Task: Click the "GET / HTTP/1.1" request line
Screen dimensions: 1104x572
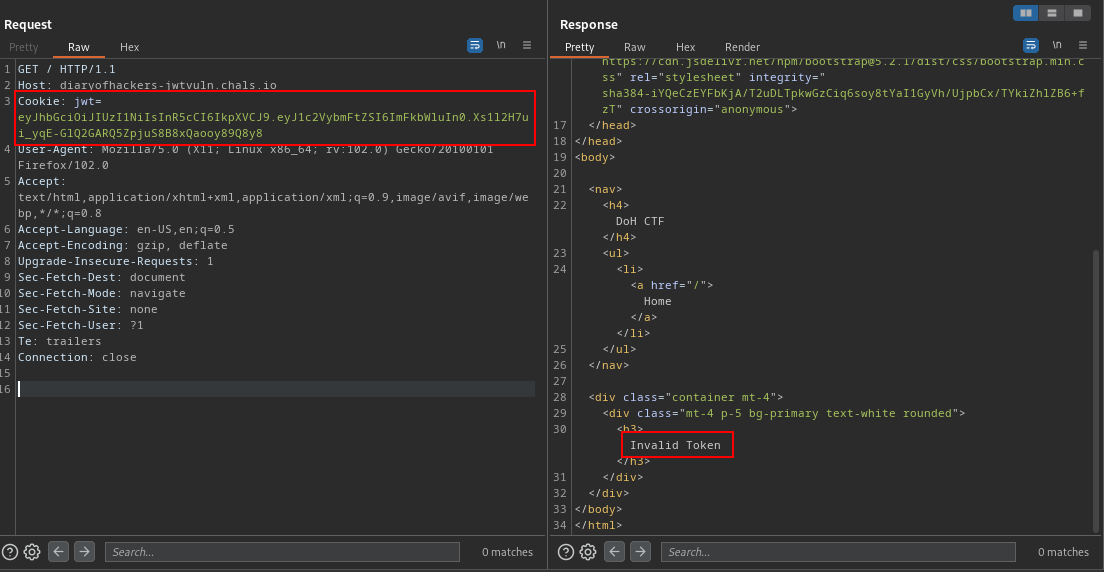Action: pos(66,69)
